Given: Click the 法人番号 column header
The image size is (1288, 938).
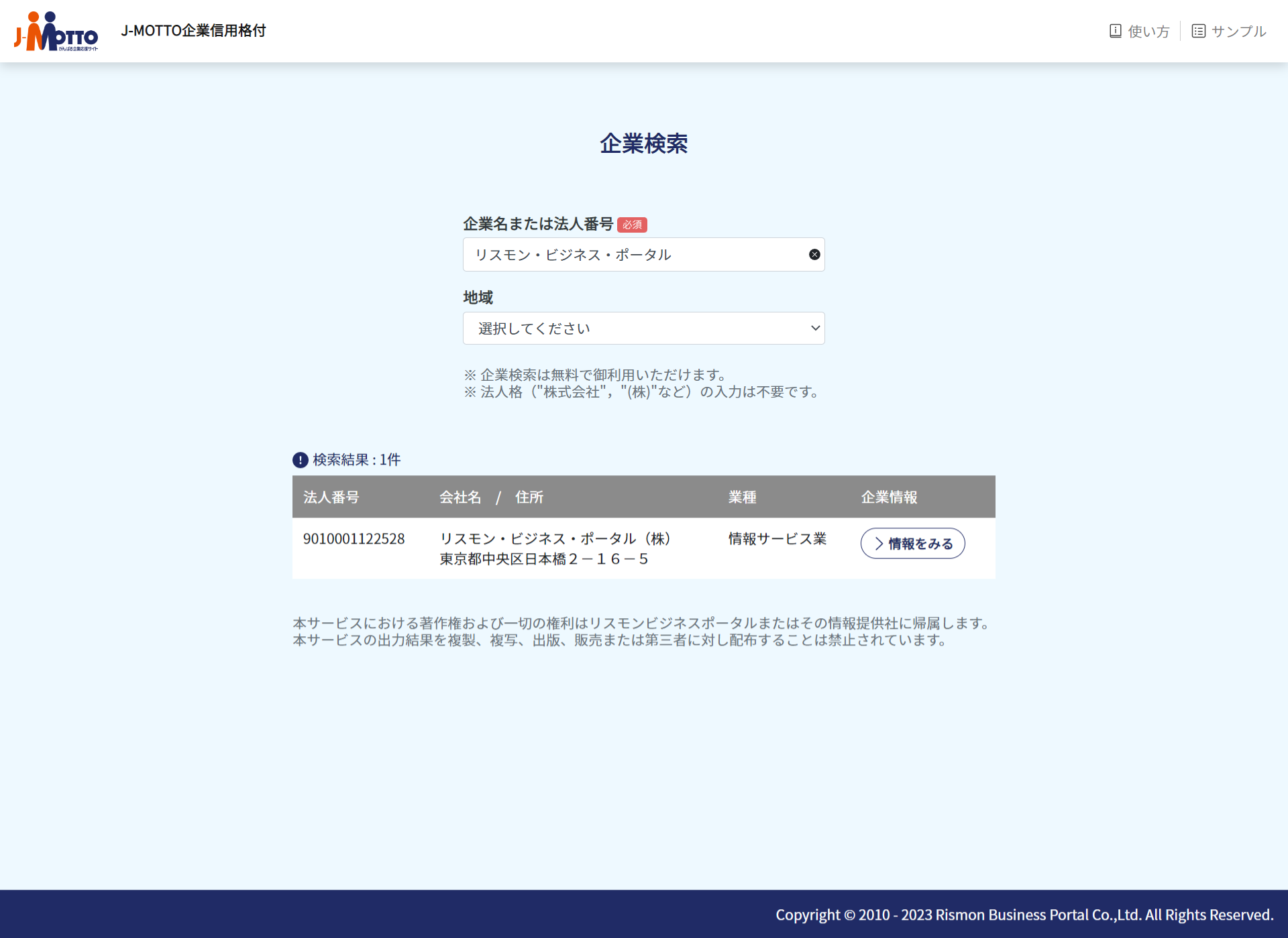Looking at the screenshot, I should click(x=331, y=497).
